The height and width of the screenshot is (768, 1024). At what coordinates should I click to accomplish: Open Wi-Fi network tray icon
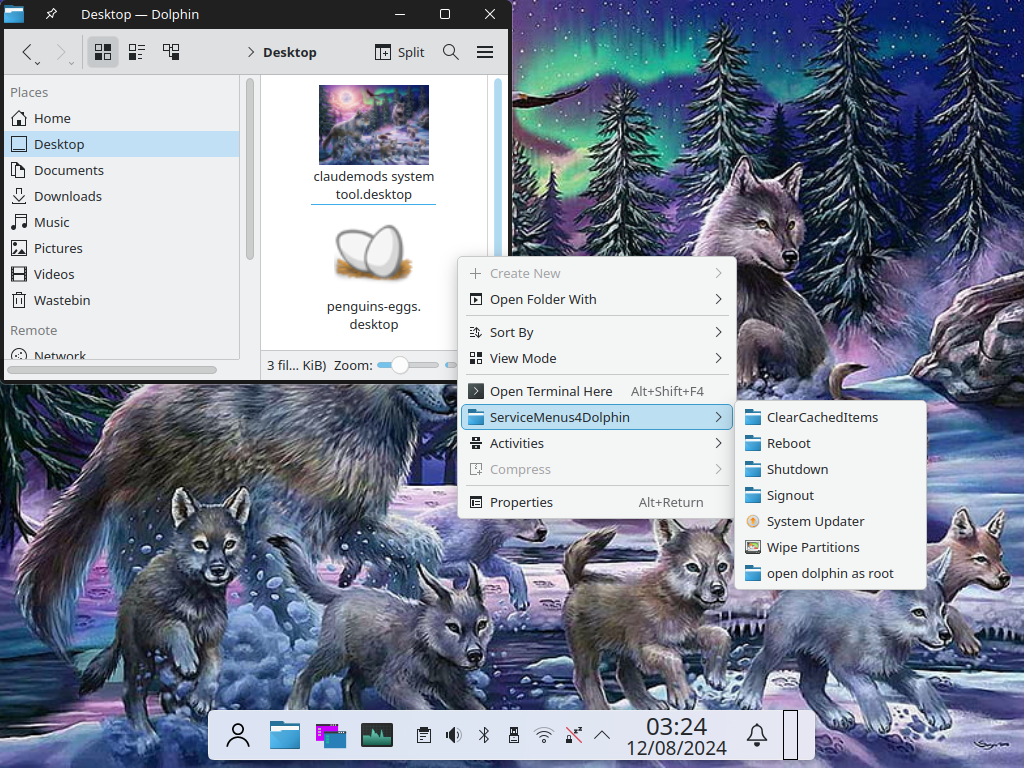[x=543, y=735]
